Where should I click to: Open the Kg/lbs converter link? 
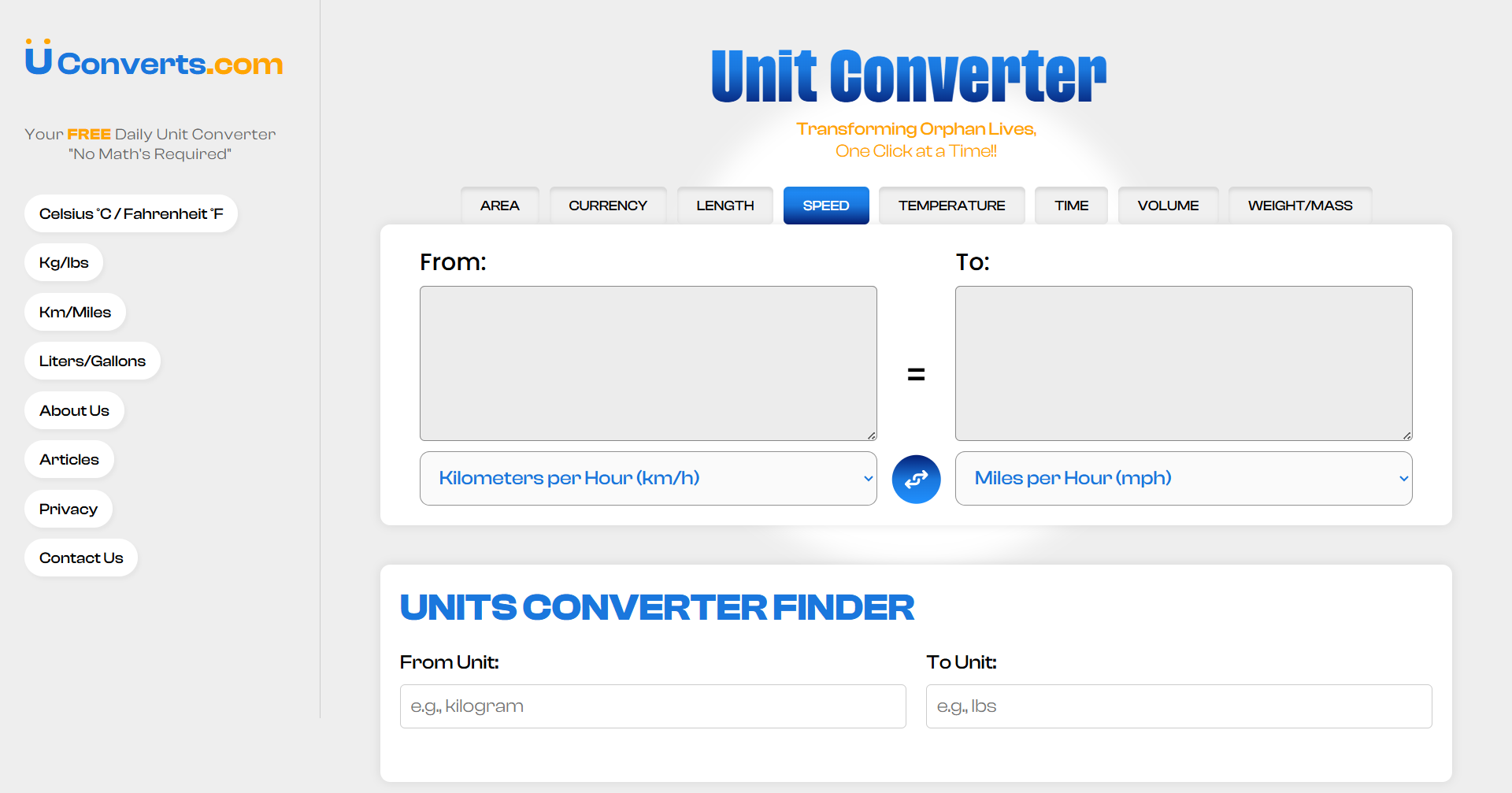64,263
